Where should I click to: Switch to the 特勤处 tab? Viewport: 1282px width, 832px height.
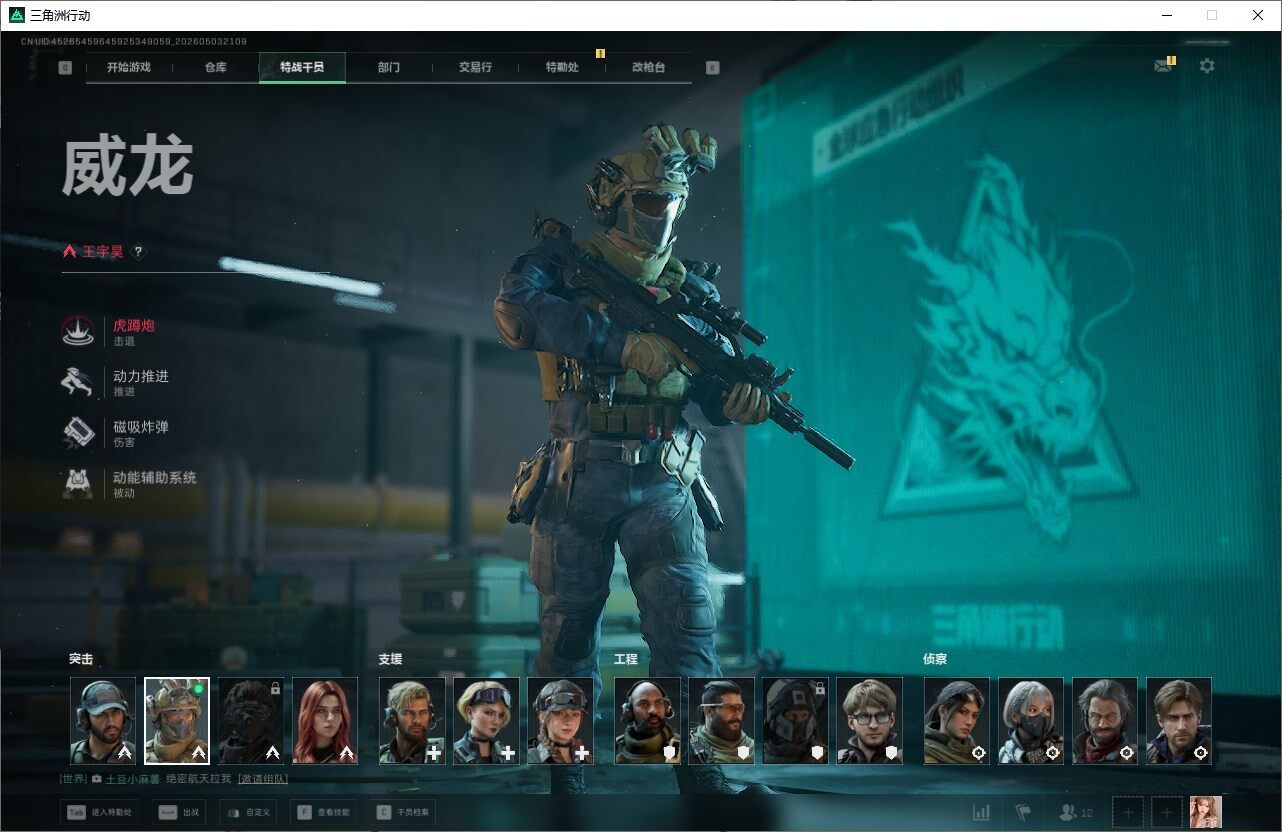(562, 67)
